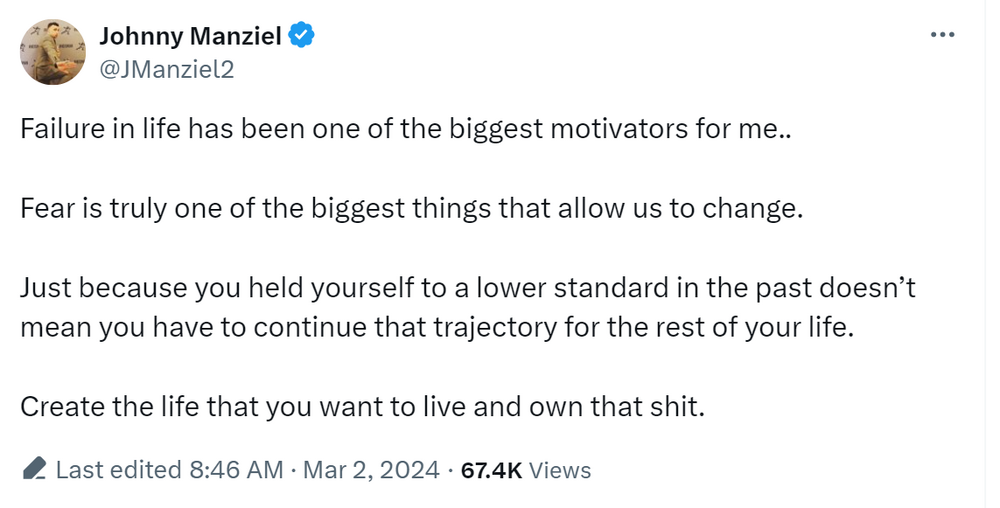Click the 8:46 AM timestamp
1000x508 pixels.
[234, 470]
